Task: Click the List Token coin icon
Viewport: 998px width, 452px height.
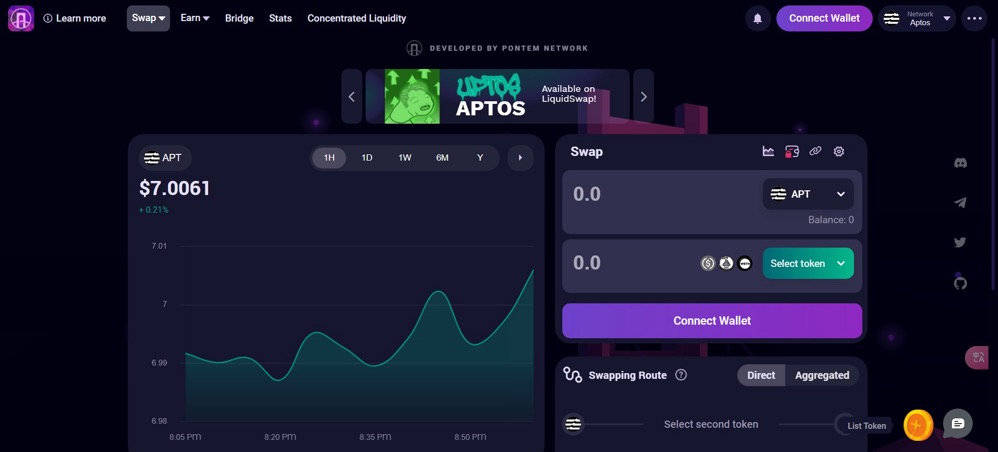Action: click(x=917, y=425)
